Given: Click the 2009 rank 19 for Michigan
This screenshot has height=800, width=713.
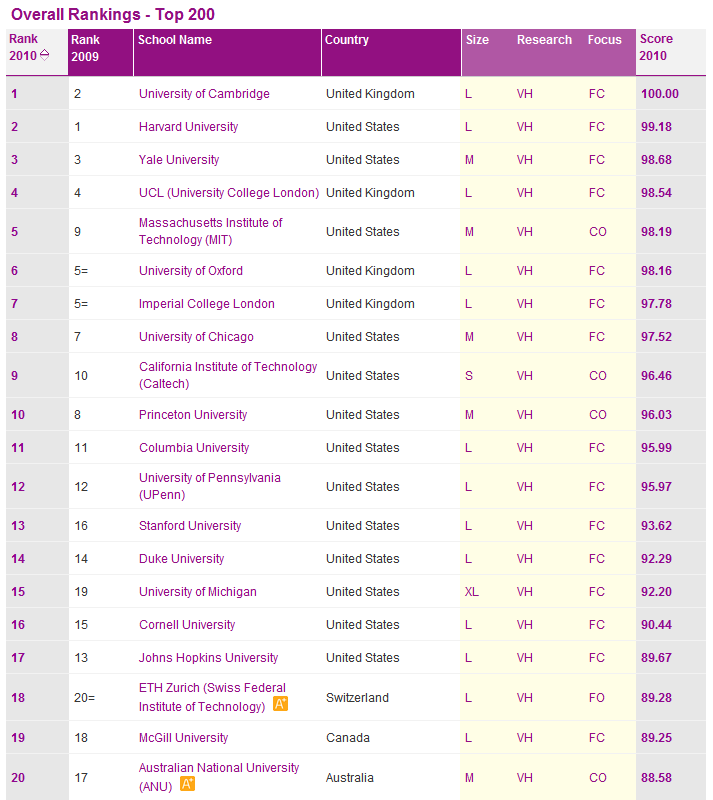Looking at the screenshot, I should tap(81, 592).
